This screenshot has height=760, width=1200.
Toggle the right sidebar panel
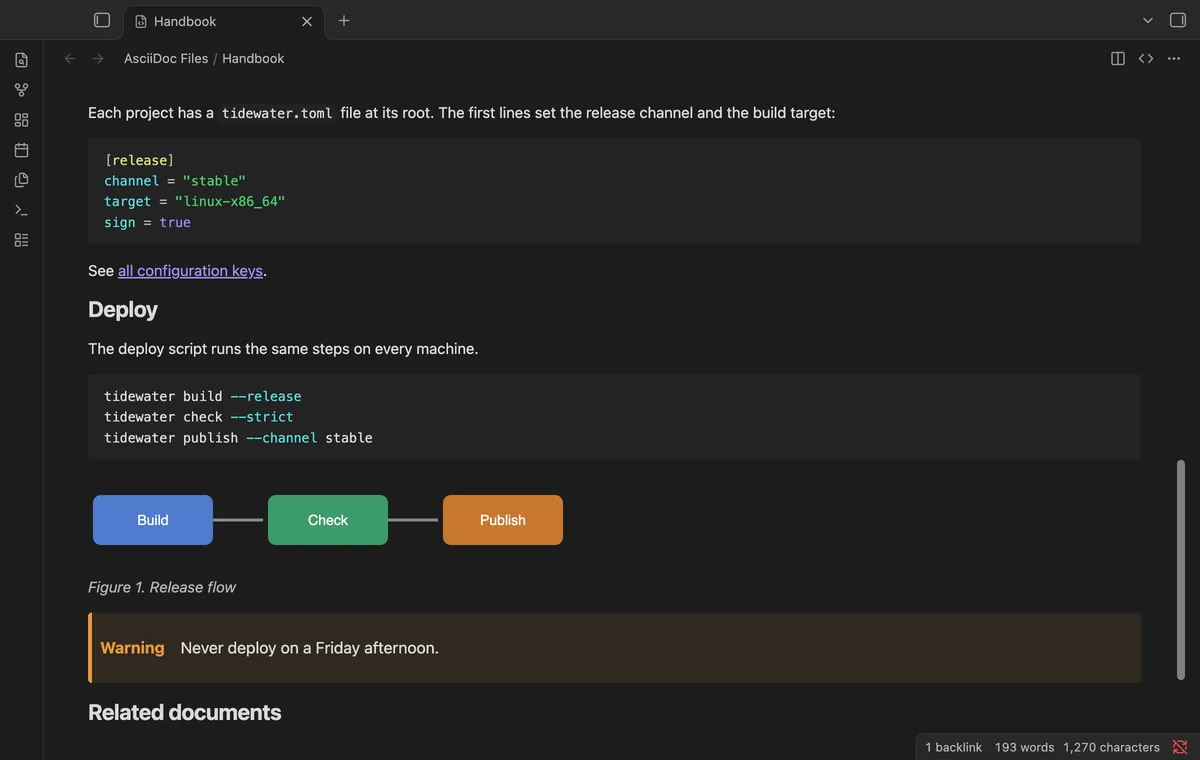coord(1177,20)
